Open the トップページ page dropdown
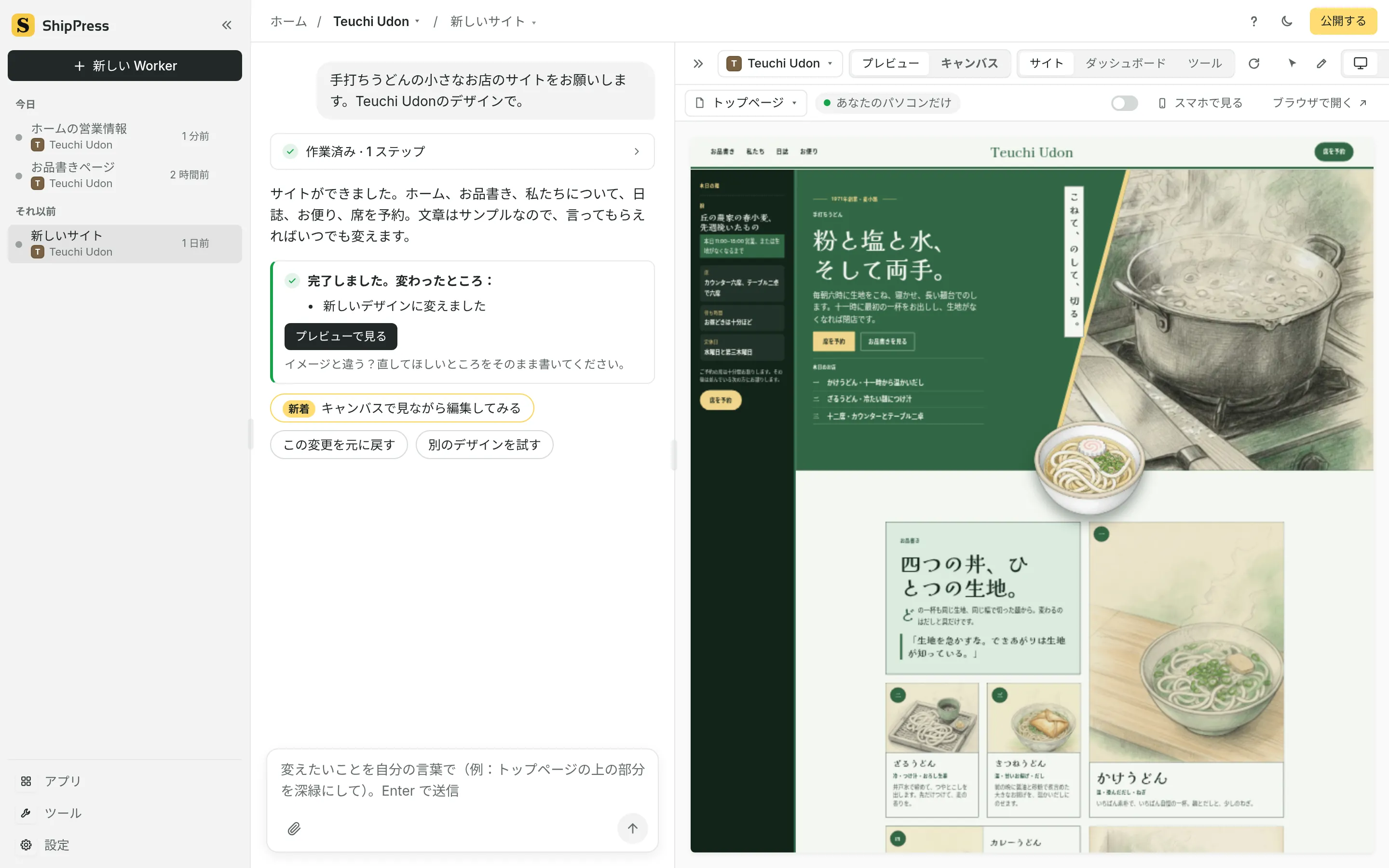The image size is (1389, 868). click(x=746, y=103)
